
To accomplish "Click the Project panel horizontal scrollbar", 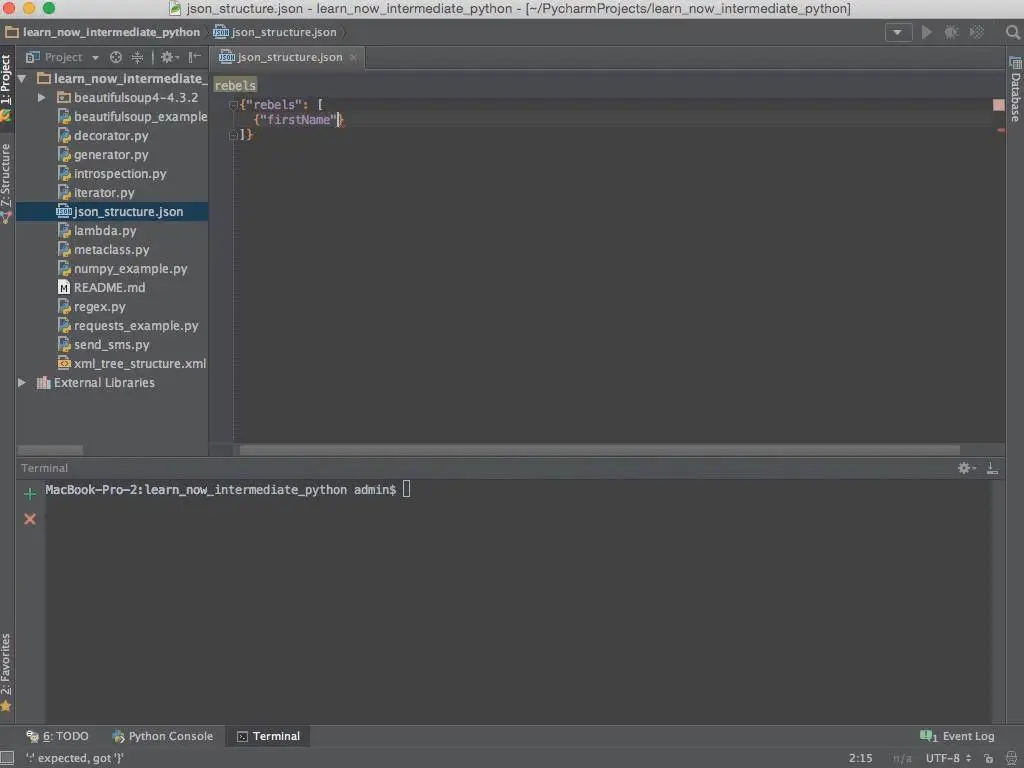I will 50,450.
